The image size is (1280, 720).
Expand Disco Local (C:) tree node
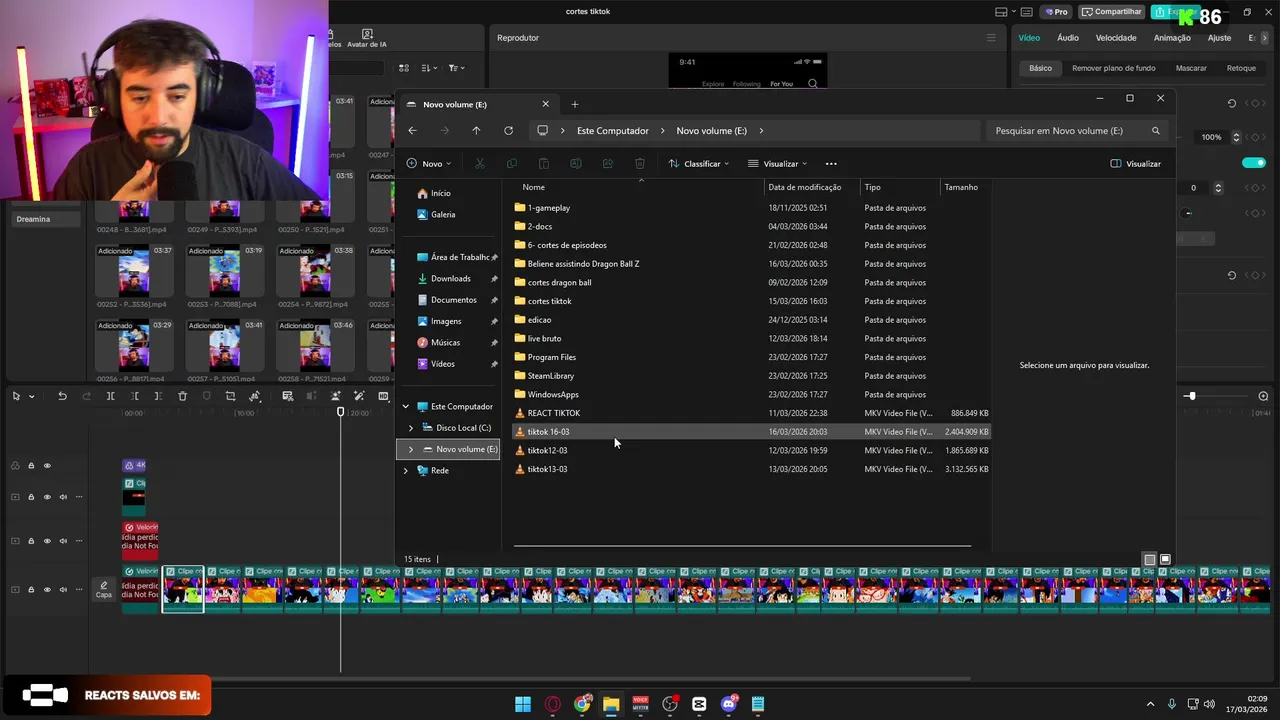[411, 428]
